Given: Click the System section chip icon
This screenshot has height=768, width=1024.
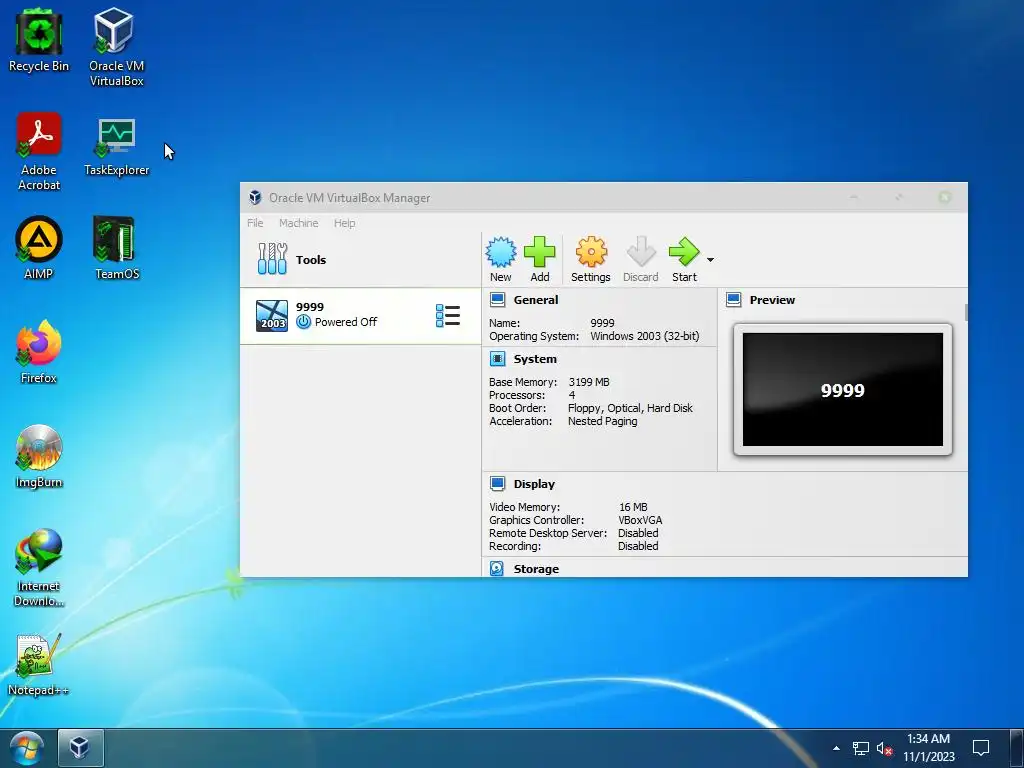Looking at the screenshot, I should coord(498,359).
